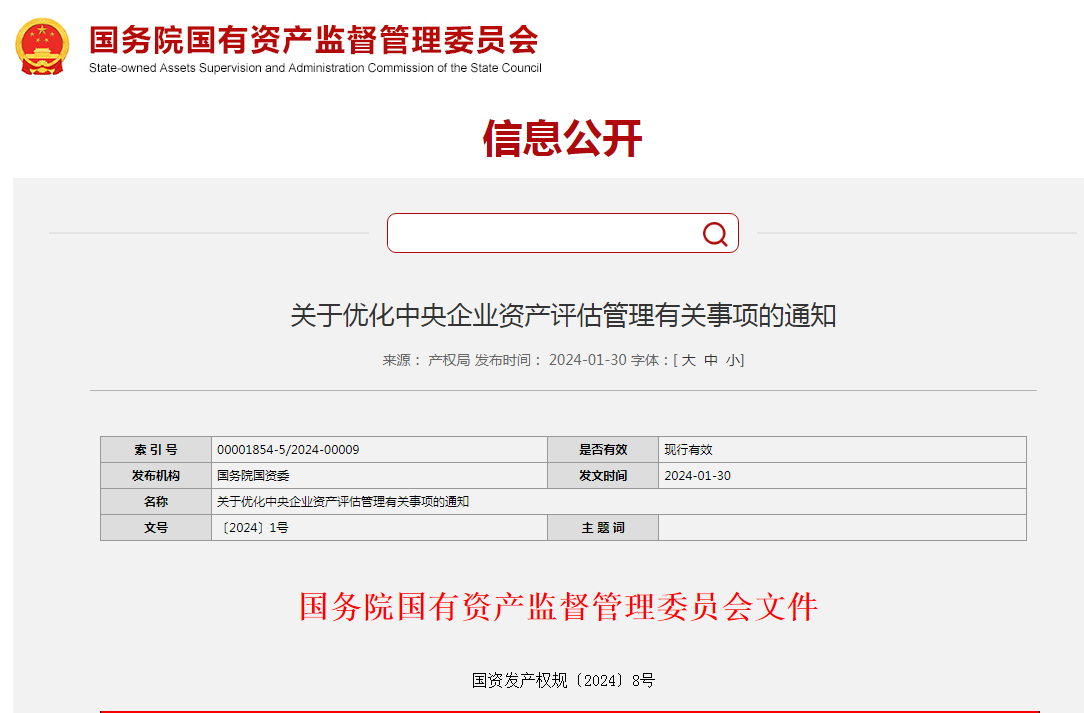This screenshot has width=1084, height=713.
Task: Click the 文号 label cell
Action: click(156, 528)
